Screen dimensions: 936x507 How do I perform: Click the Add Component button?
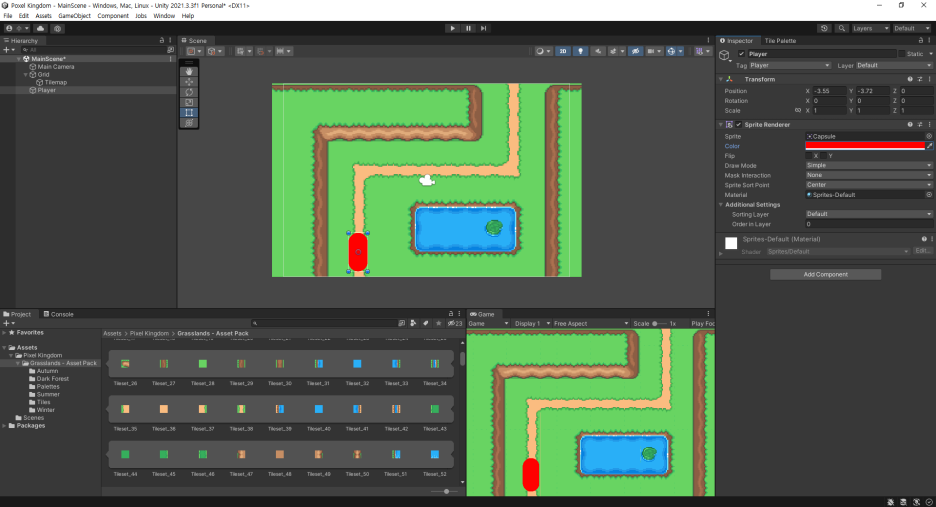tap(826, 274)
